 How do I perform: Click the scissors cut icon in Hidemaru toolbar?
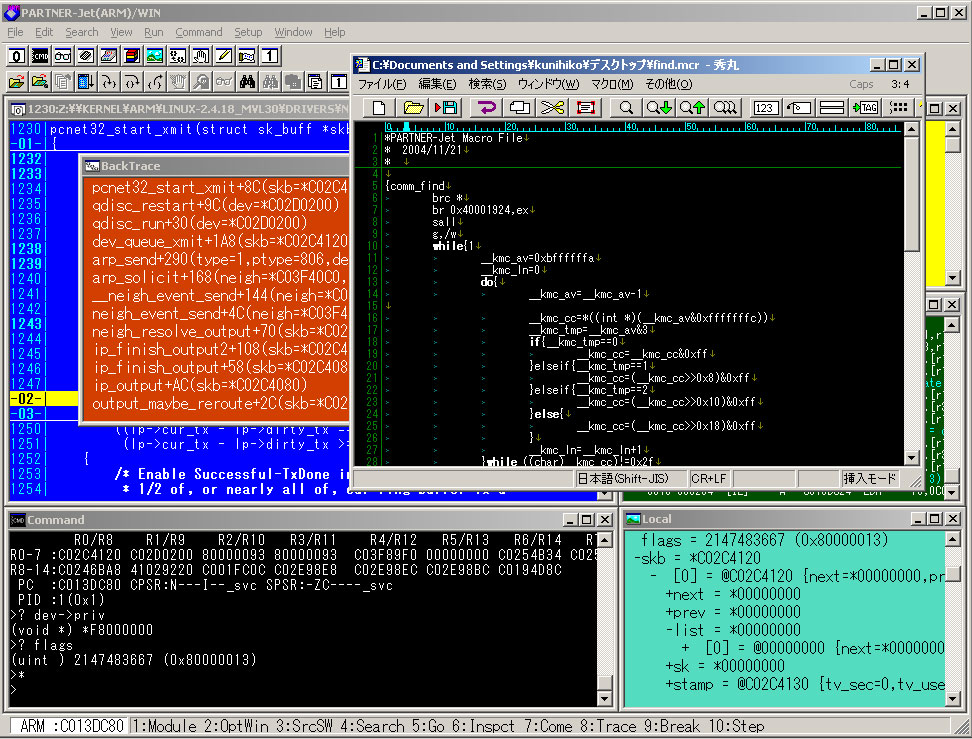(552, 108)
